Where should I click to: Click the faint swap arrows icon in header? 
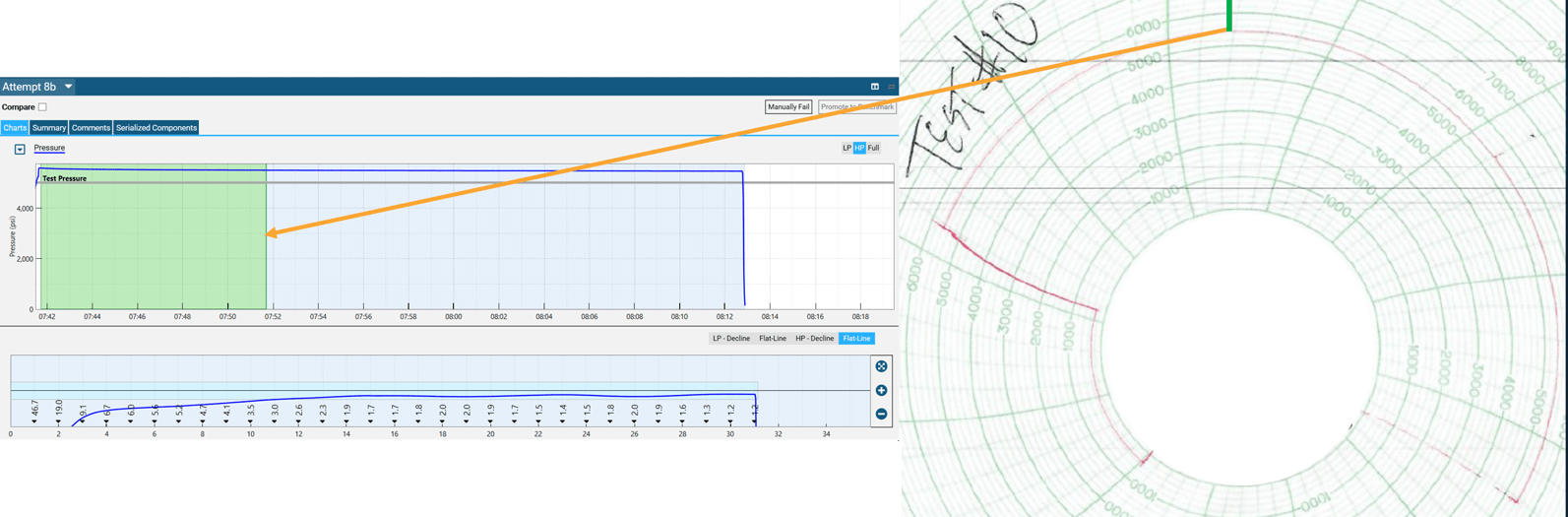[x=892, y=87]
